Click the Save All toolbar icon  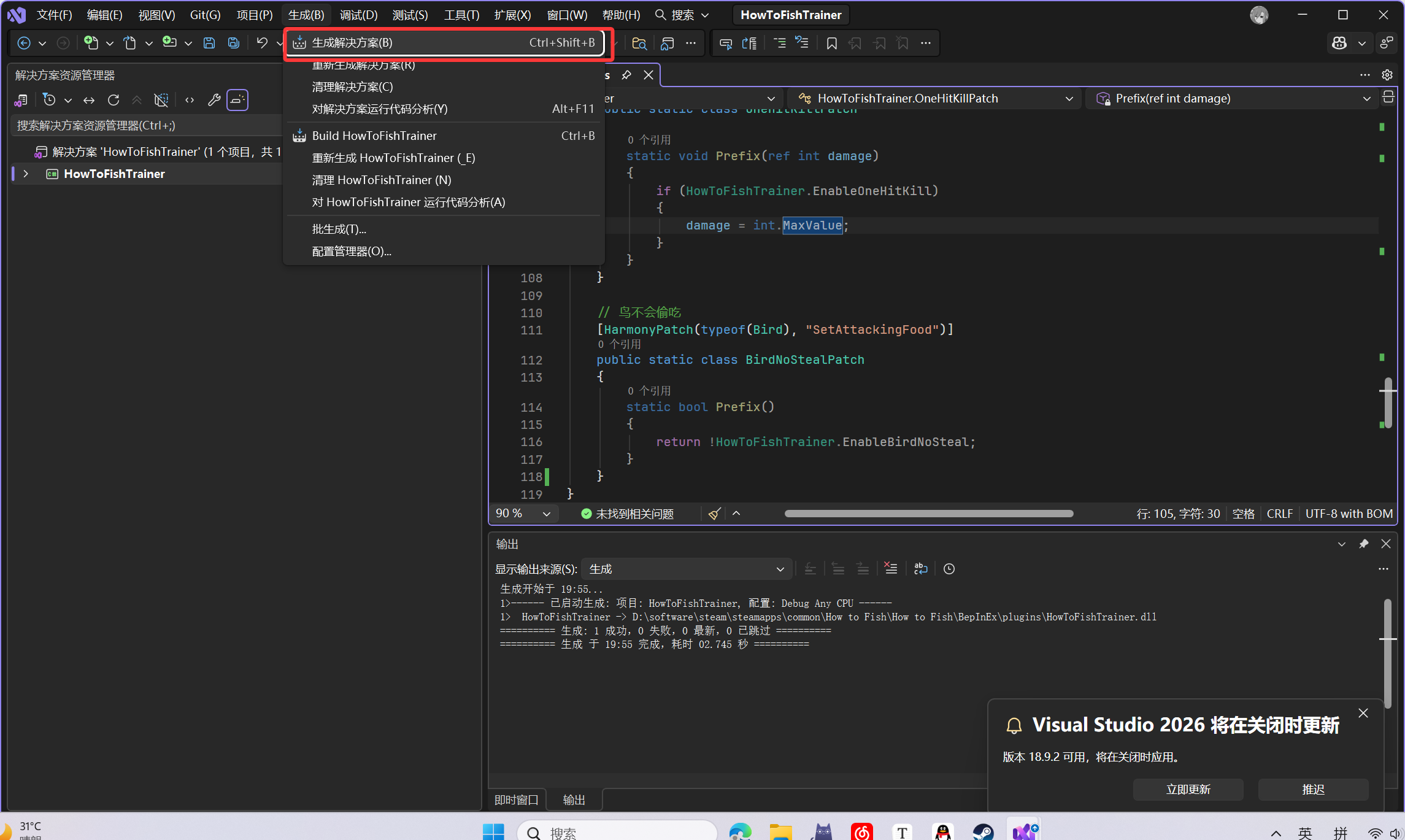click(x=234, y=43)
